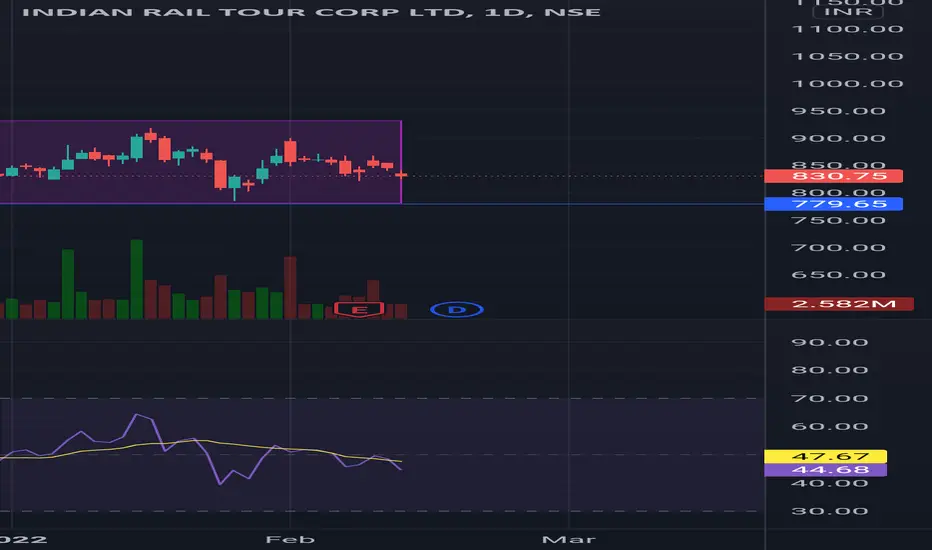
Task: Click the 650.00 price scale value
Action: (x=839, y=275)
